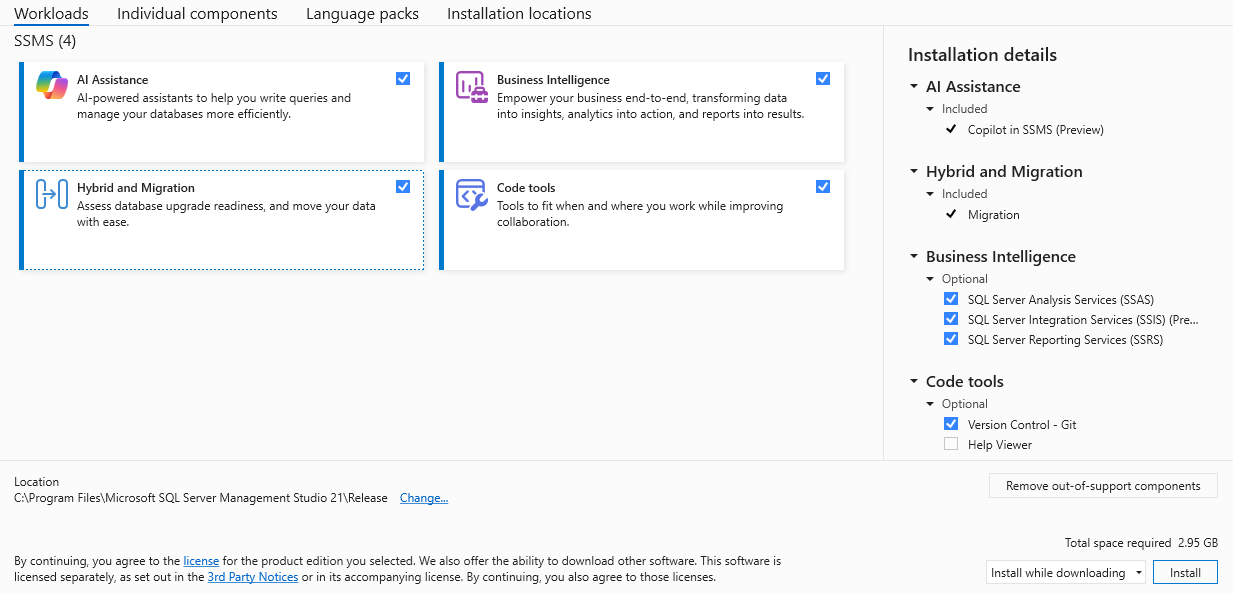Open the Language packs tab
Screen dimensions: 1233x593
[x=362, y=14]
